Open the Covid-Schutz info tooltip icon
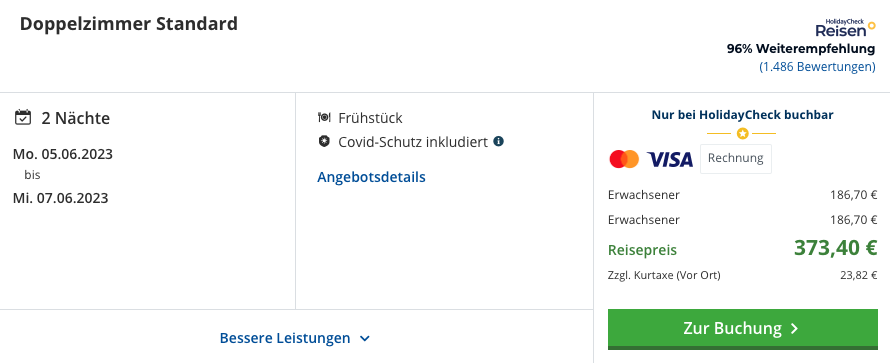The height and width of the screenshot is (363, 890). (x=498, y=141)
